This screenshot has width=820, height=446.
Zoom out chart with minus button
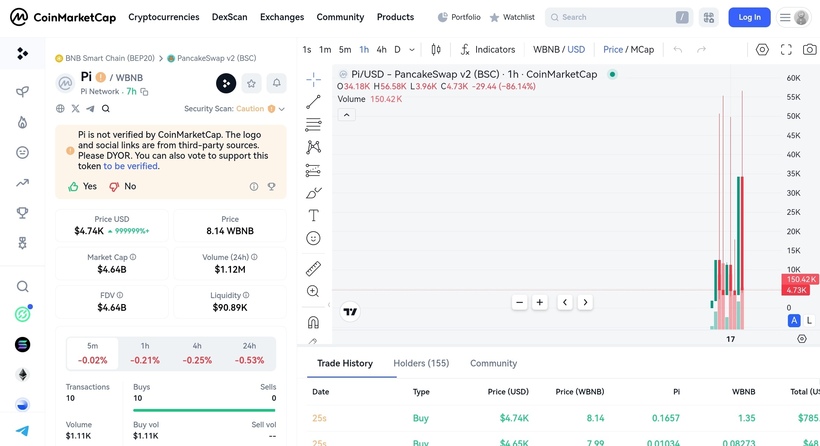(519, 302)
